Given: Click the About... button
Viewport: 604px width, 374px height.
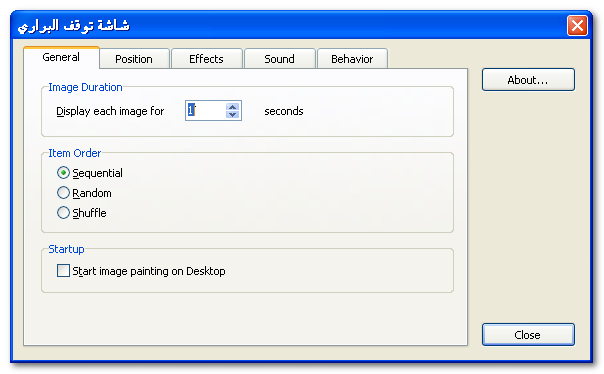Looking at the screenshot, I should pyautogui.click(x=528, y=80).
